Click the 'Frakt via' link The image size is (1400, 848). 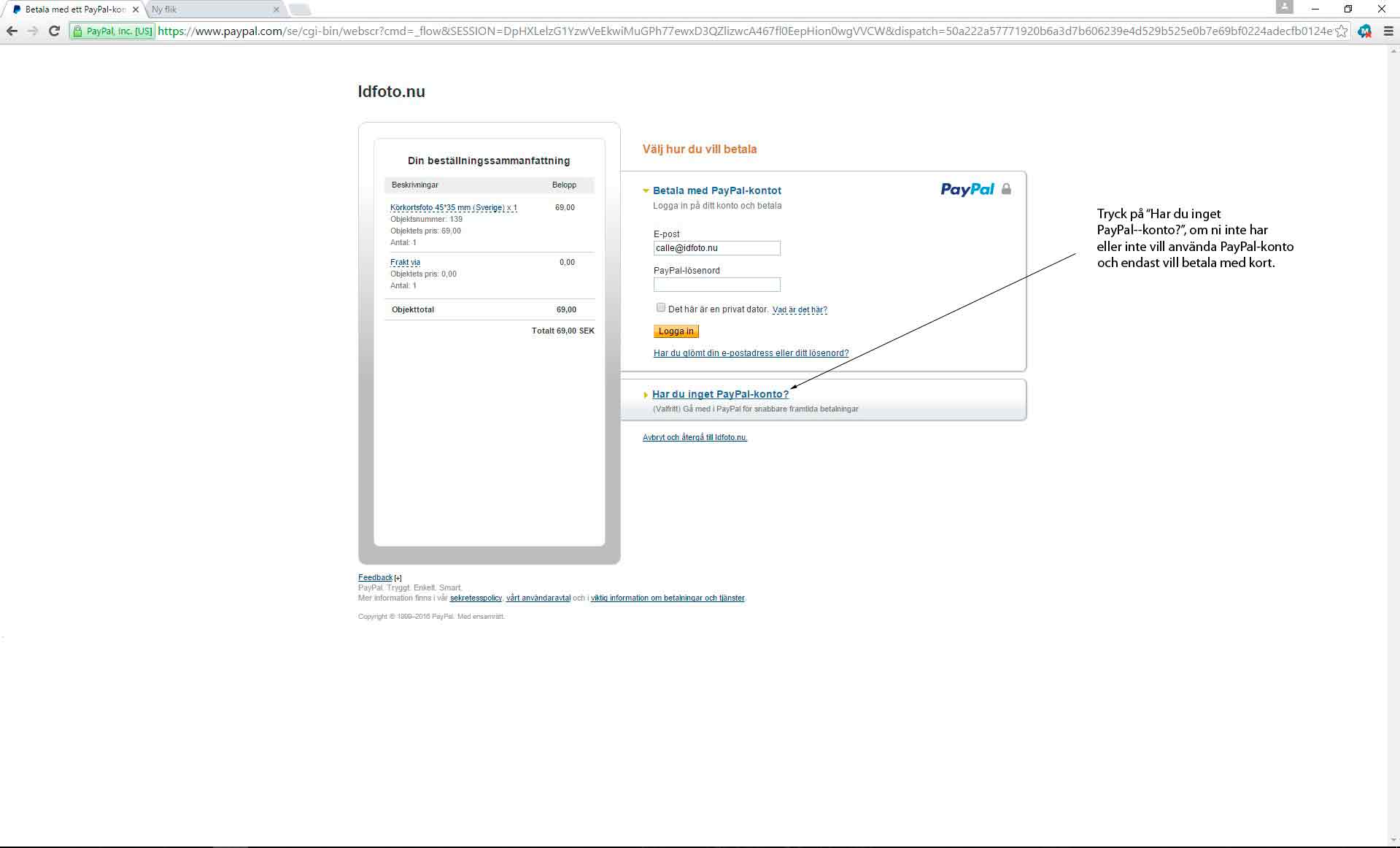[x=405, y=262]
